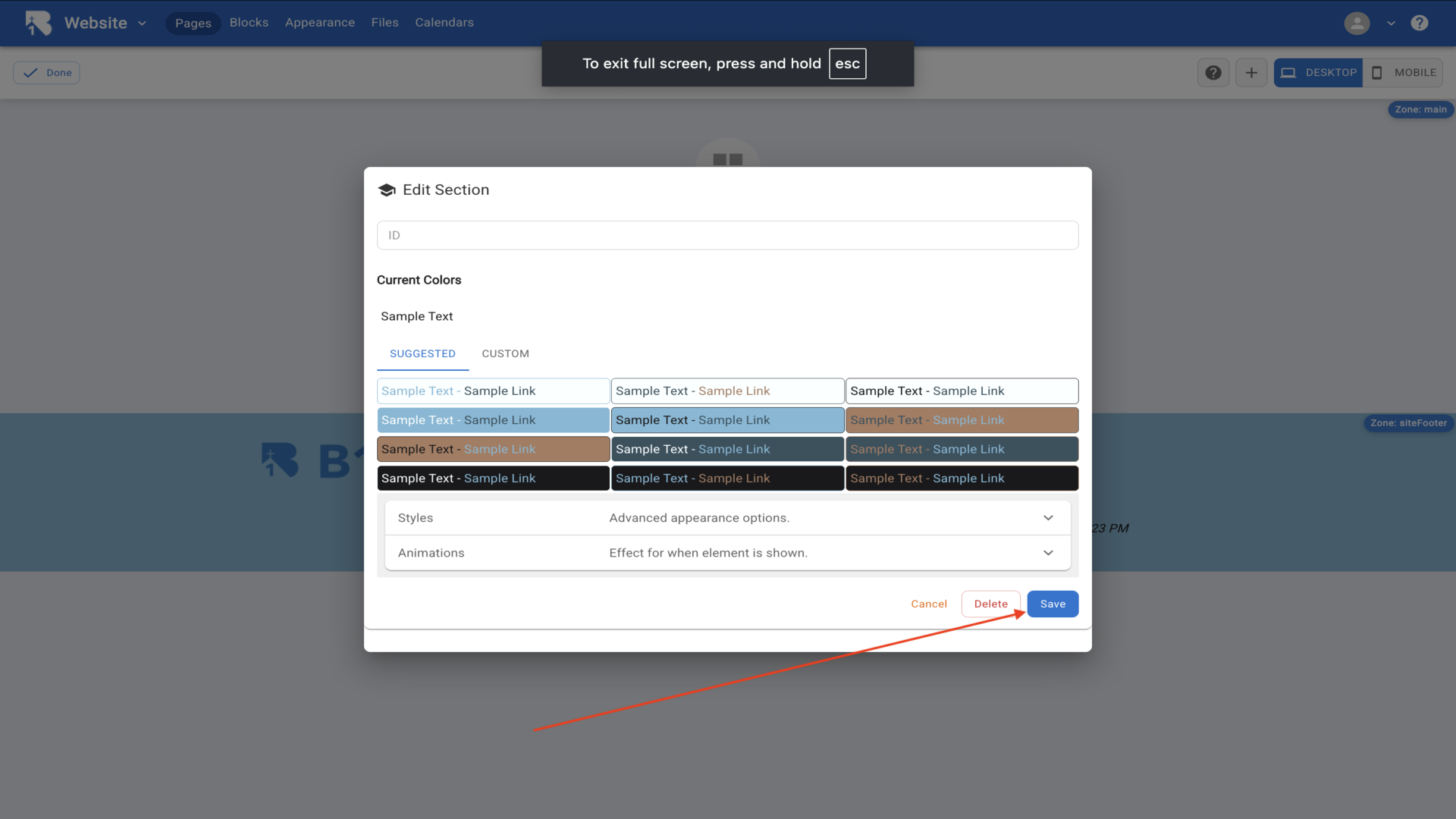Click the block grid icon above dialog
1456x819 pixels.
[x=727, y=159]
